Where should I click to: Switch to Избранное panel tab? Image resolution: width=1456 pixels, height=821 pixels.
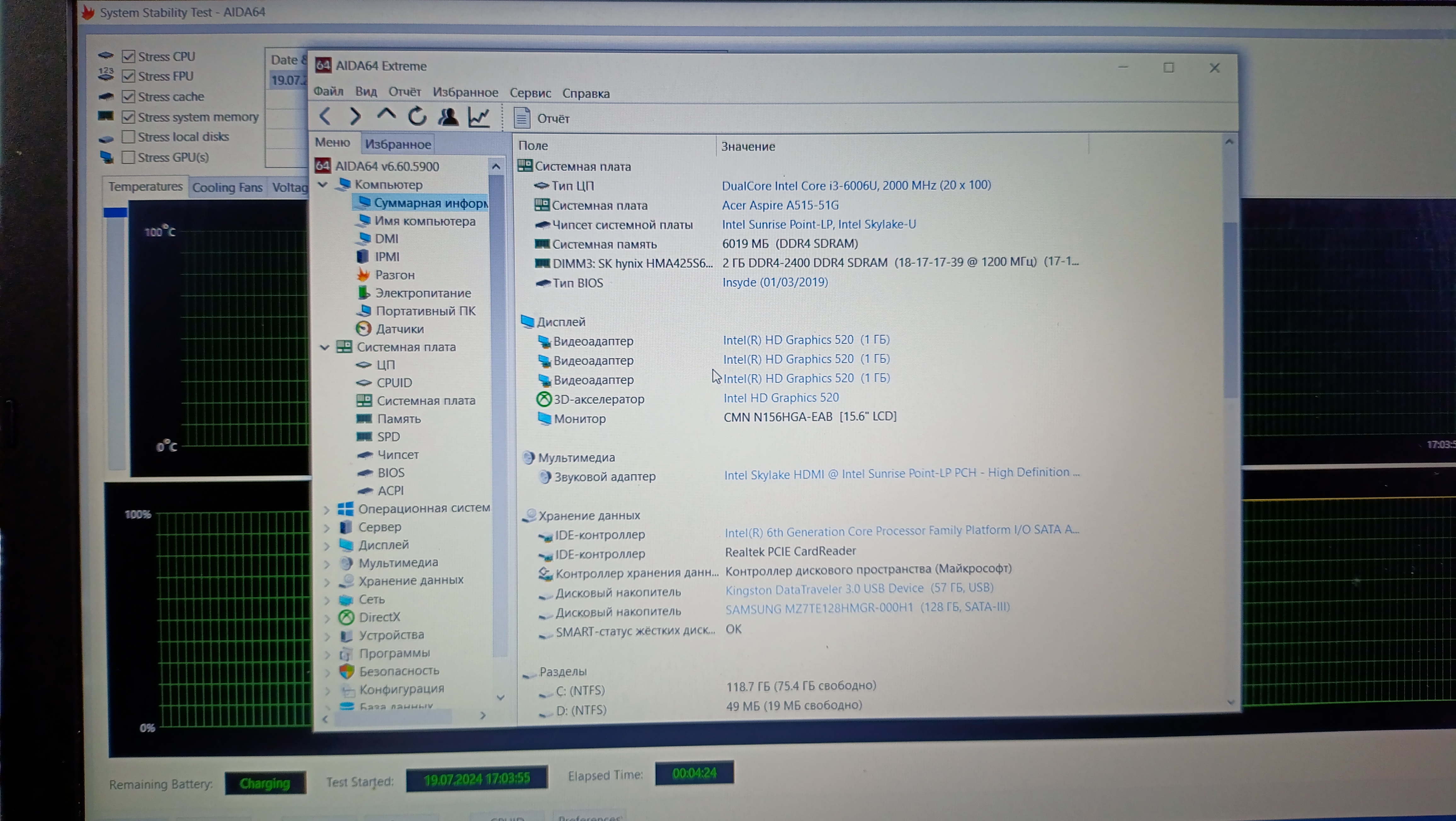click(398, 144)
